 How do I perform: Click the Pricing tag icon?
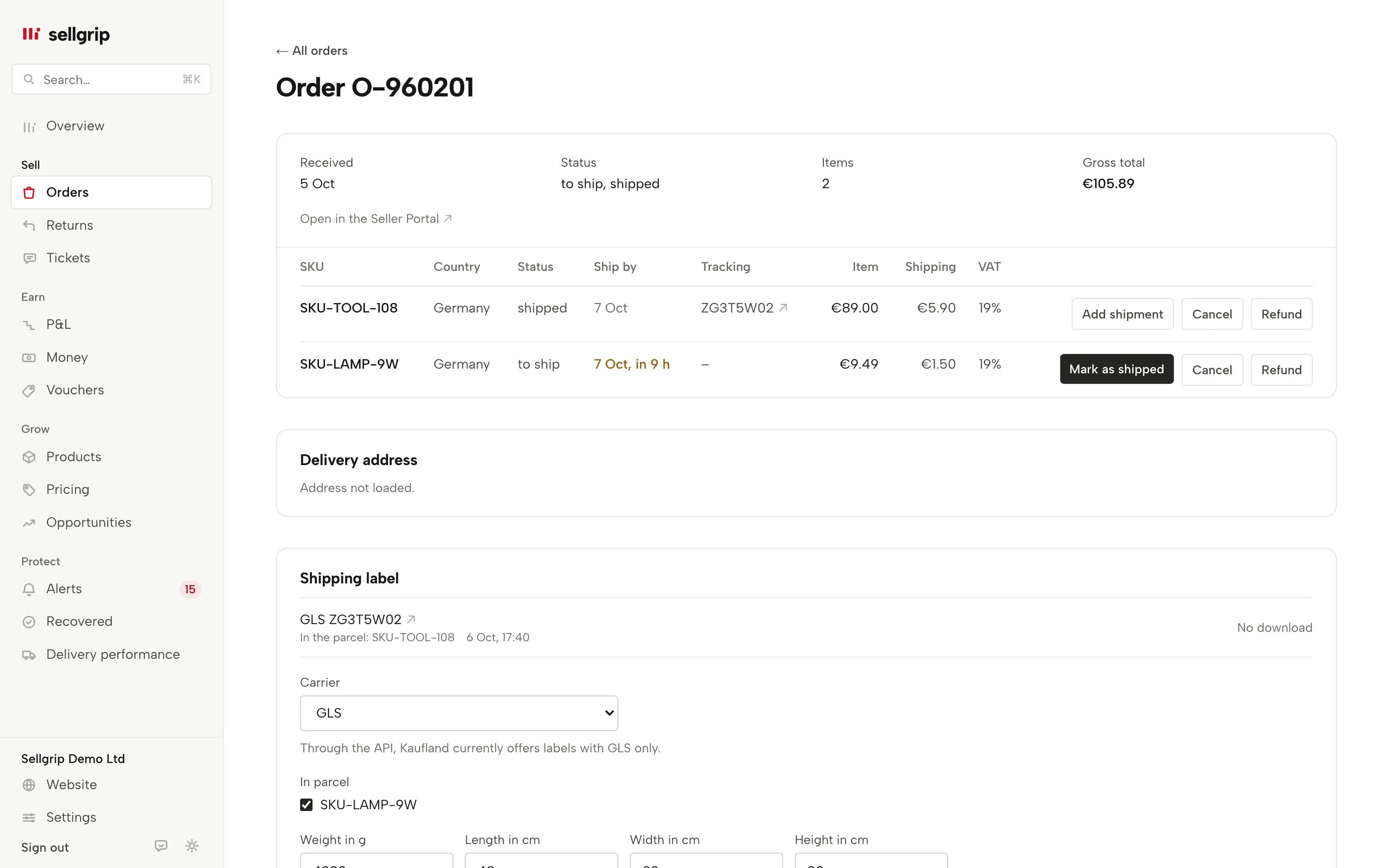coord(29,490)
